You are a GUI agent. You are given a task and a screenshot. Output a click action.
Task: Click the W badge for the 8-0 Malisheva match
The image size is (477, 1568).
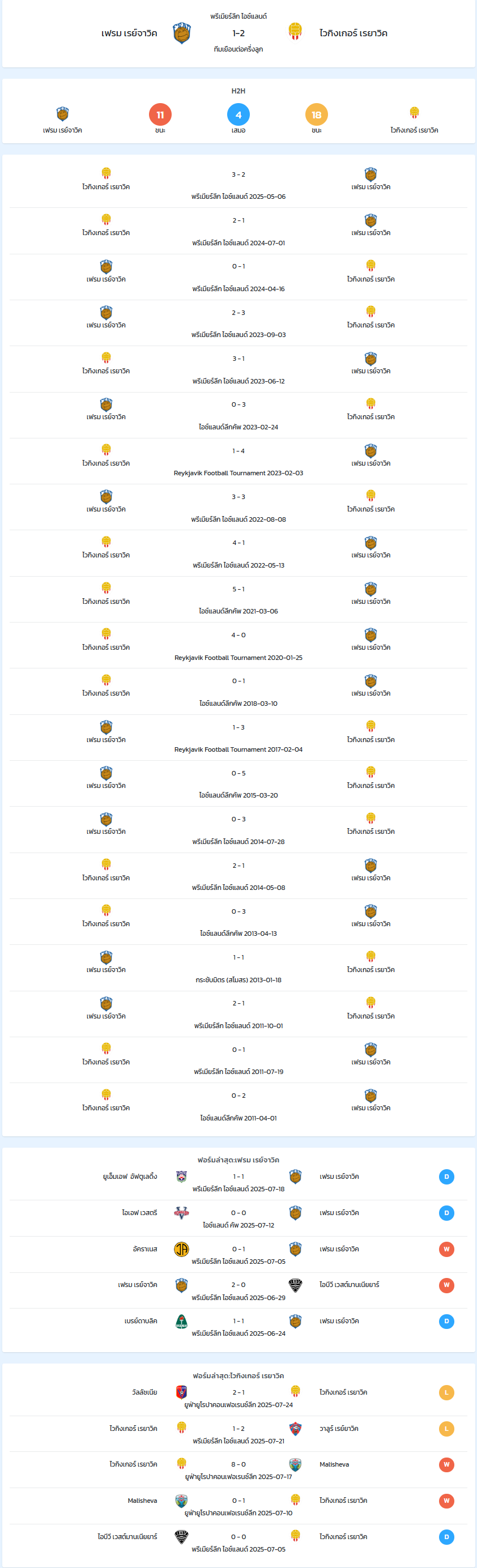click(x=446, y=1464)
